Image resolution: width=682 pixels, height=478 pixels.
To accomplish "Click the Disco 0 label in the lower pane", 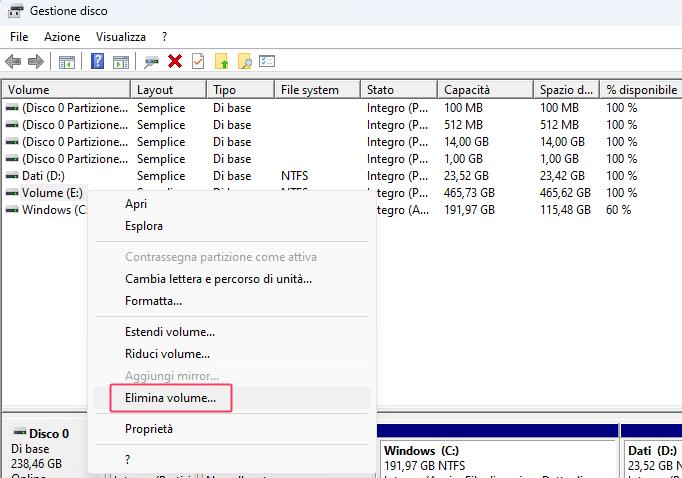I will (x=49, y=434).
